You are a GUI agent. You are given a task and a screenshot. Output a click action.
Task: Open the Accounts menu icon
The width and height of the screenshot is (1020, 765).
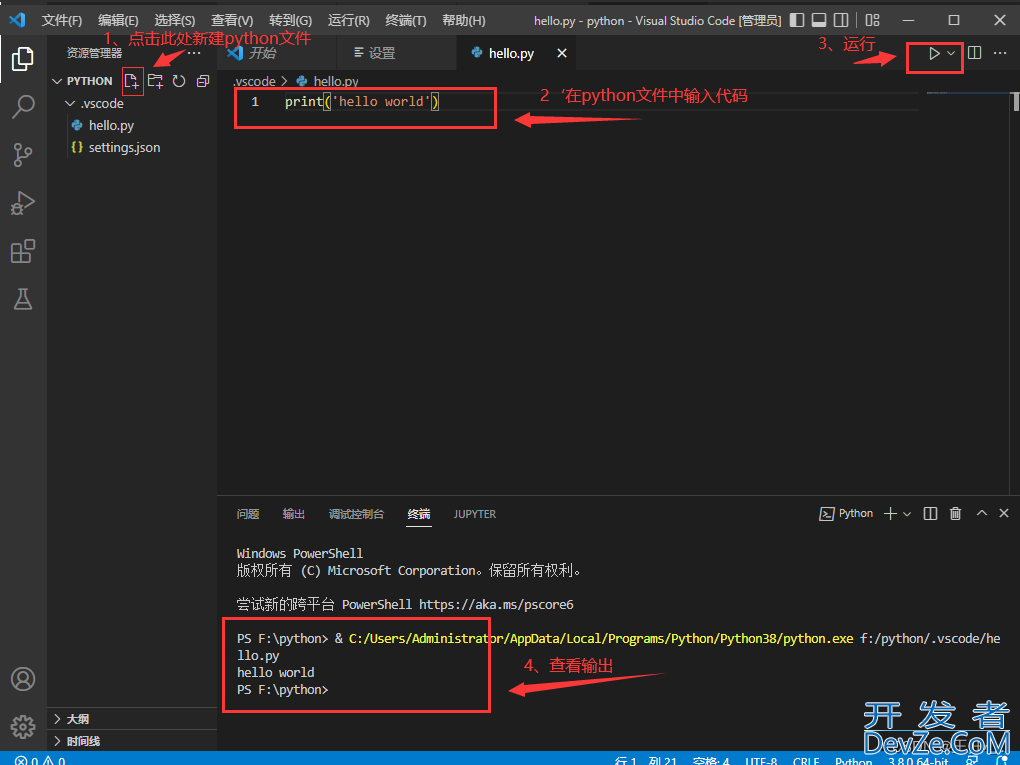click(23, 679)
